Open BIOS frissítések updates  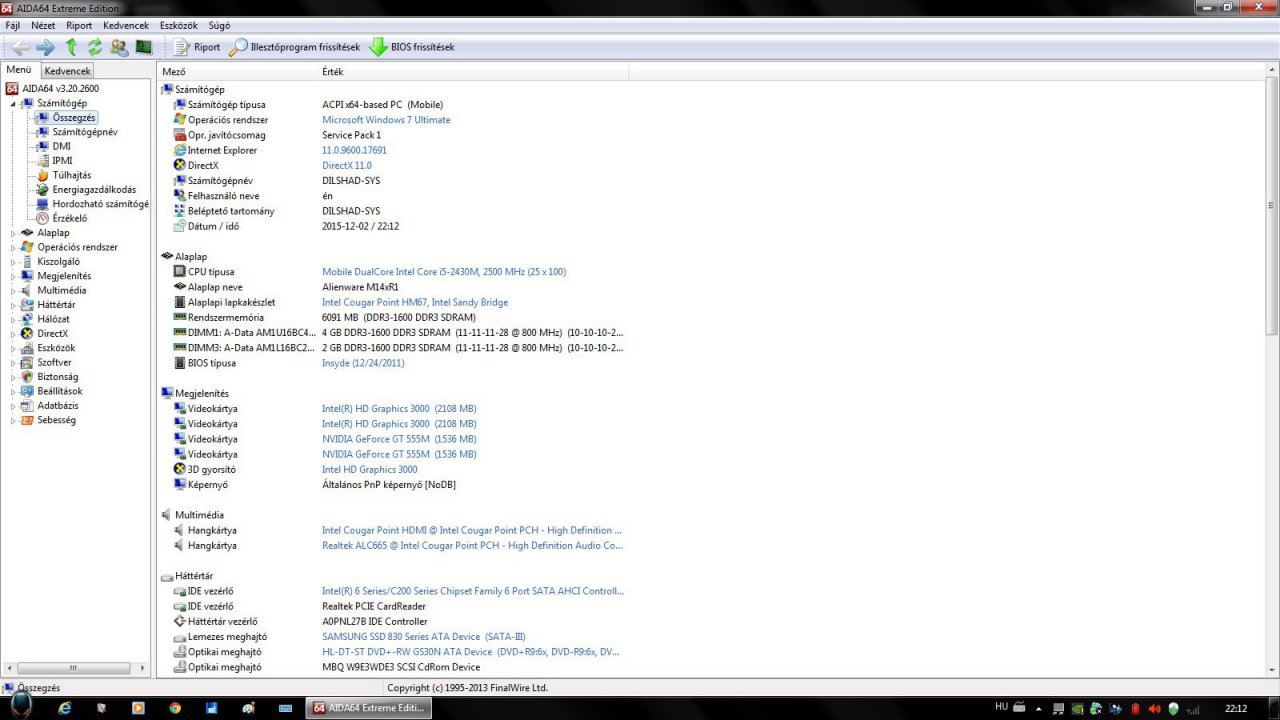coord(412,47)
